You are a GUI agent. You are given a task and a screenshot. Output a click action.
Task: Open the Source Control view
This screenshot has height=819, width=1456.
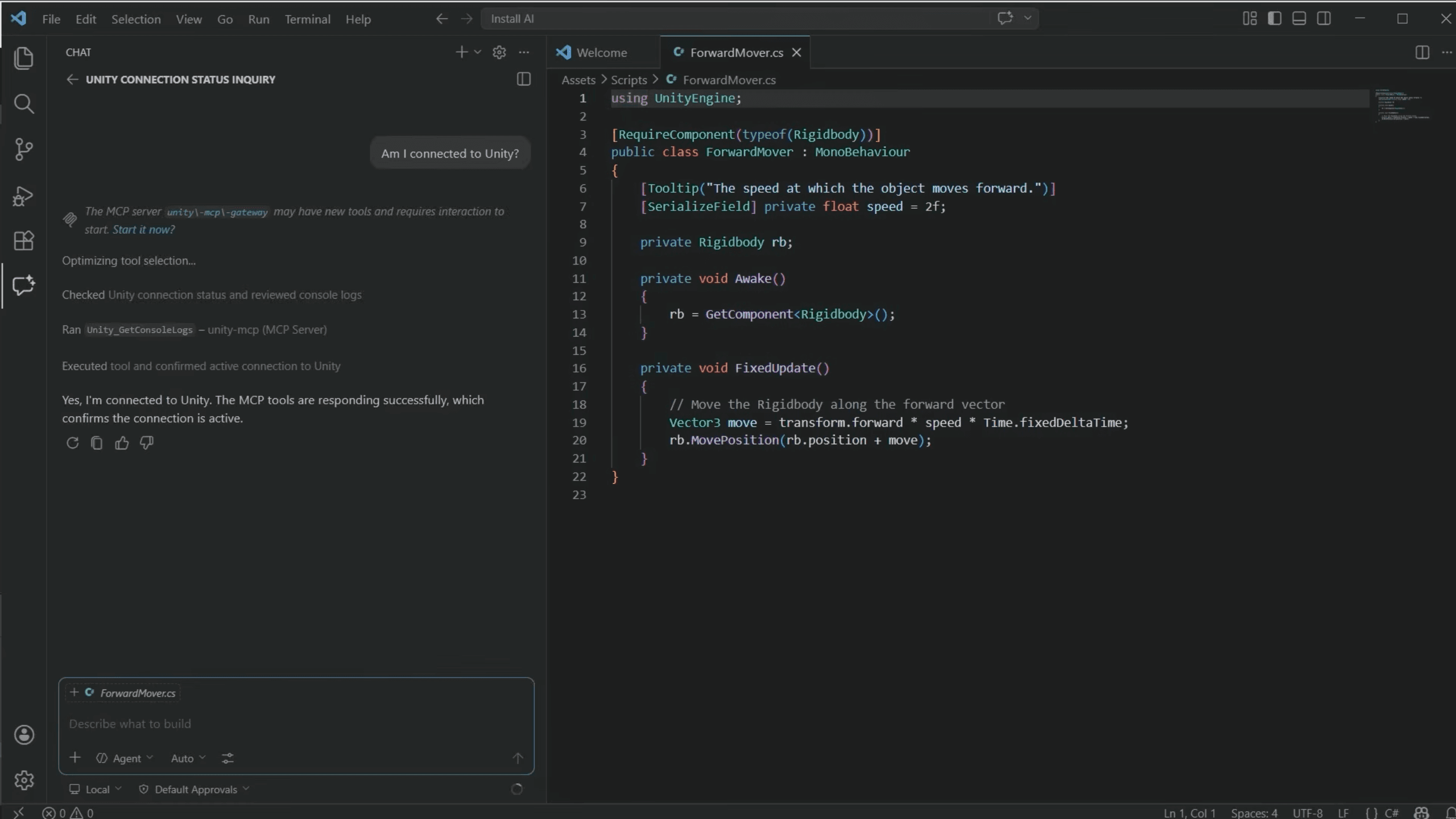pyautogui.click(x=23, y=150)
